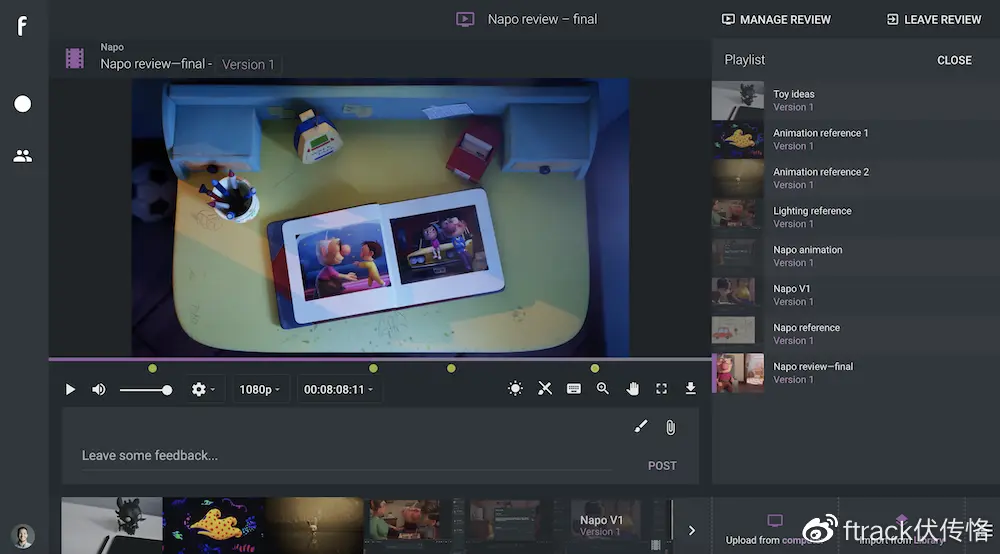Click fourth green timeline comment marker

coord(595,368)
